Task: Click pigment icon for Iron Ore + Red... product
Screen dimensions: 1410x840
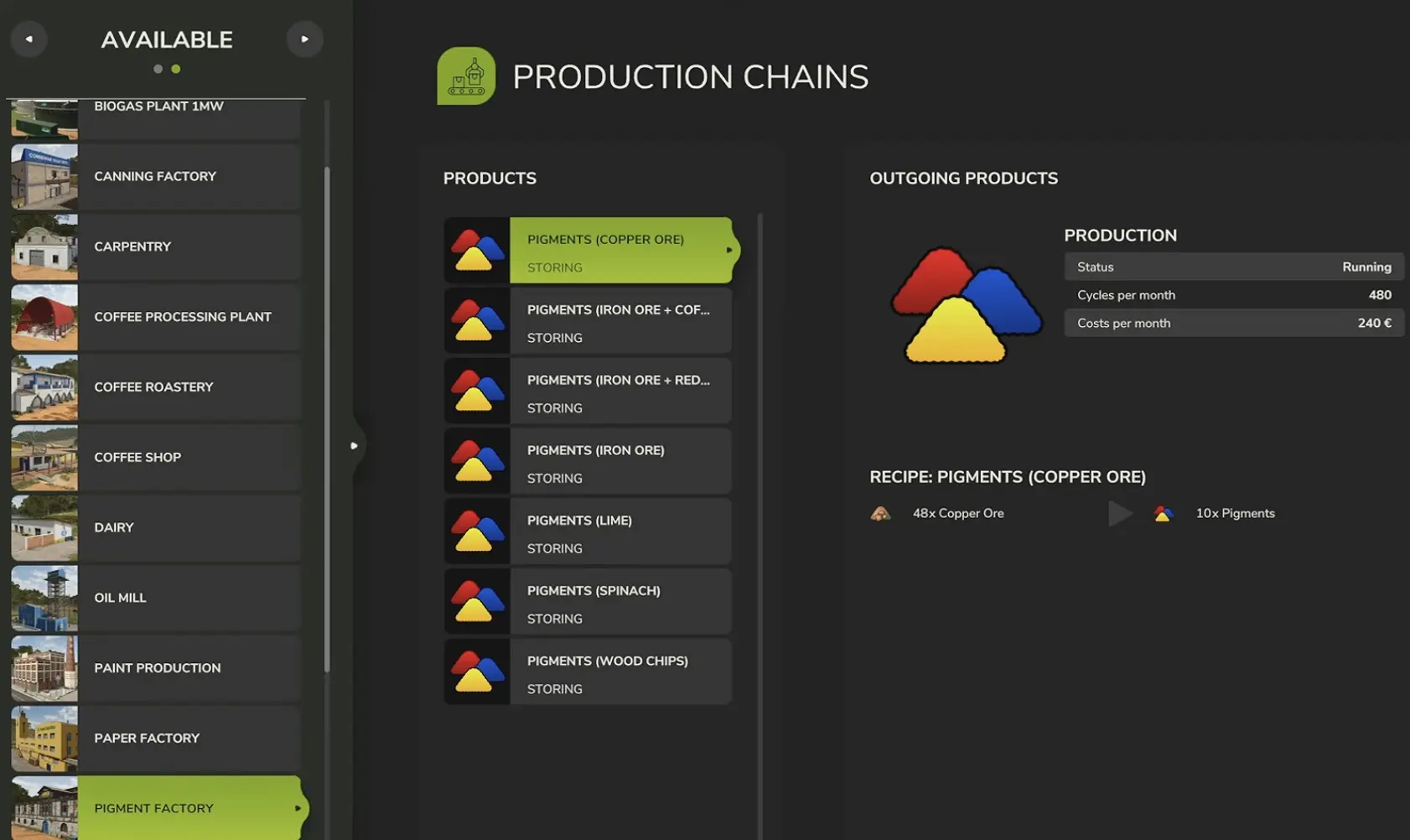Action: click(477, 391)
